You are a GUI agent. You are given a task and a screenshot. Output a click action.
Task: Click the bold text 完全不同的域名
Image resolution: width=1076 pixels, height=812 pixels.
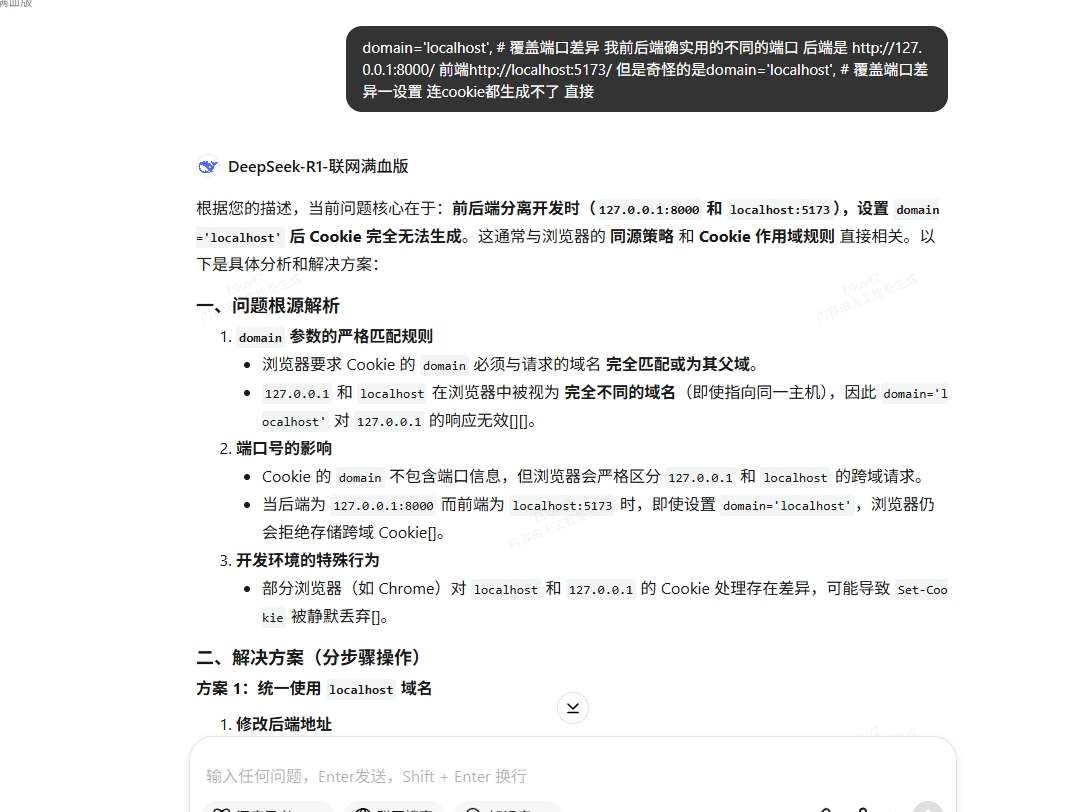tap(620, 393)
